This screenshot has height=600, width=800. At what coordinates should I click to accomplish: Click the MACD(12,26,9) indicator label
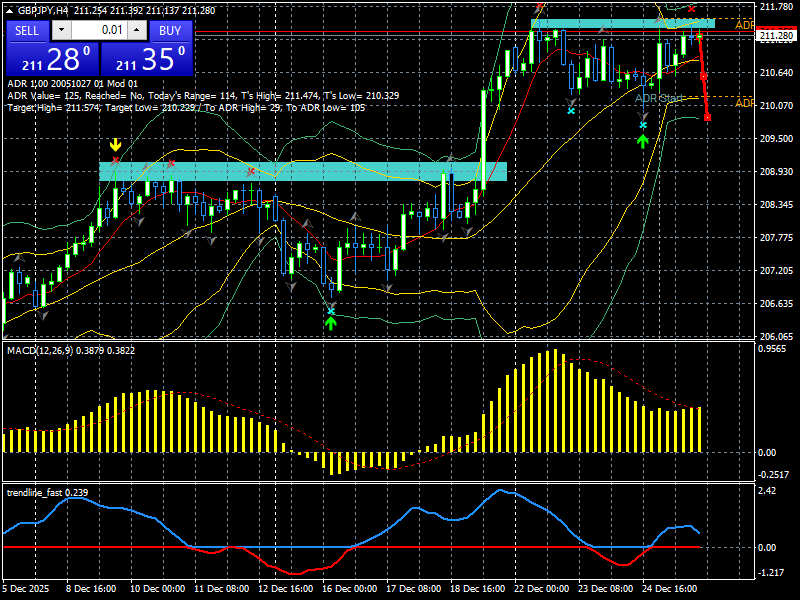(70, 350)
